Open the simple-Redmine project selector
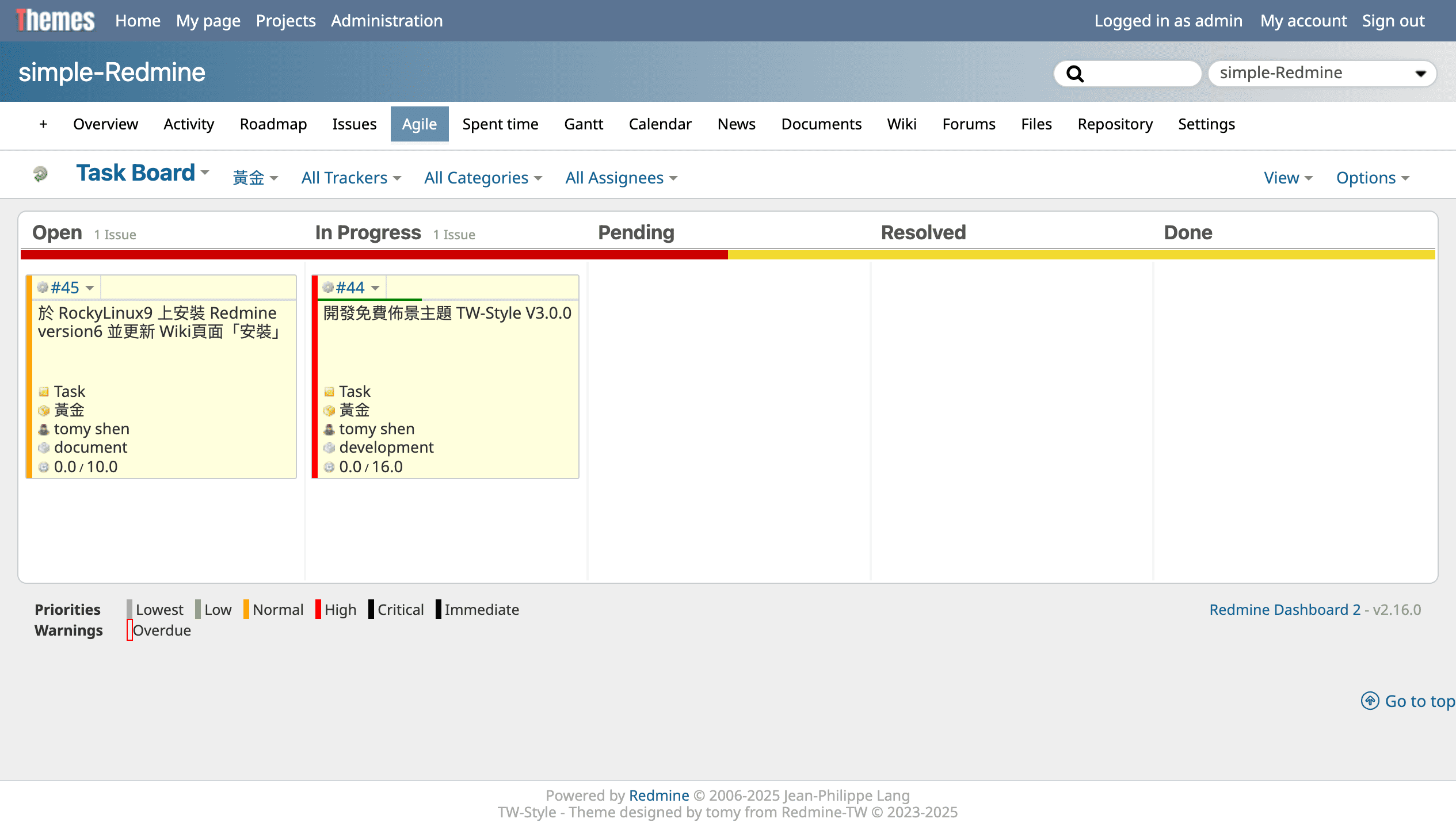 (1322, 73)
